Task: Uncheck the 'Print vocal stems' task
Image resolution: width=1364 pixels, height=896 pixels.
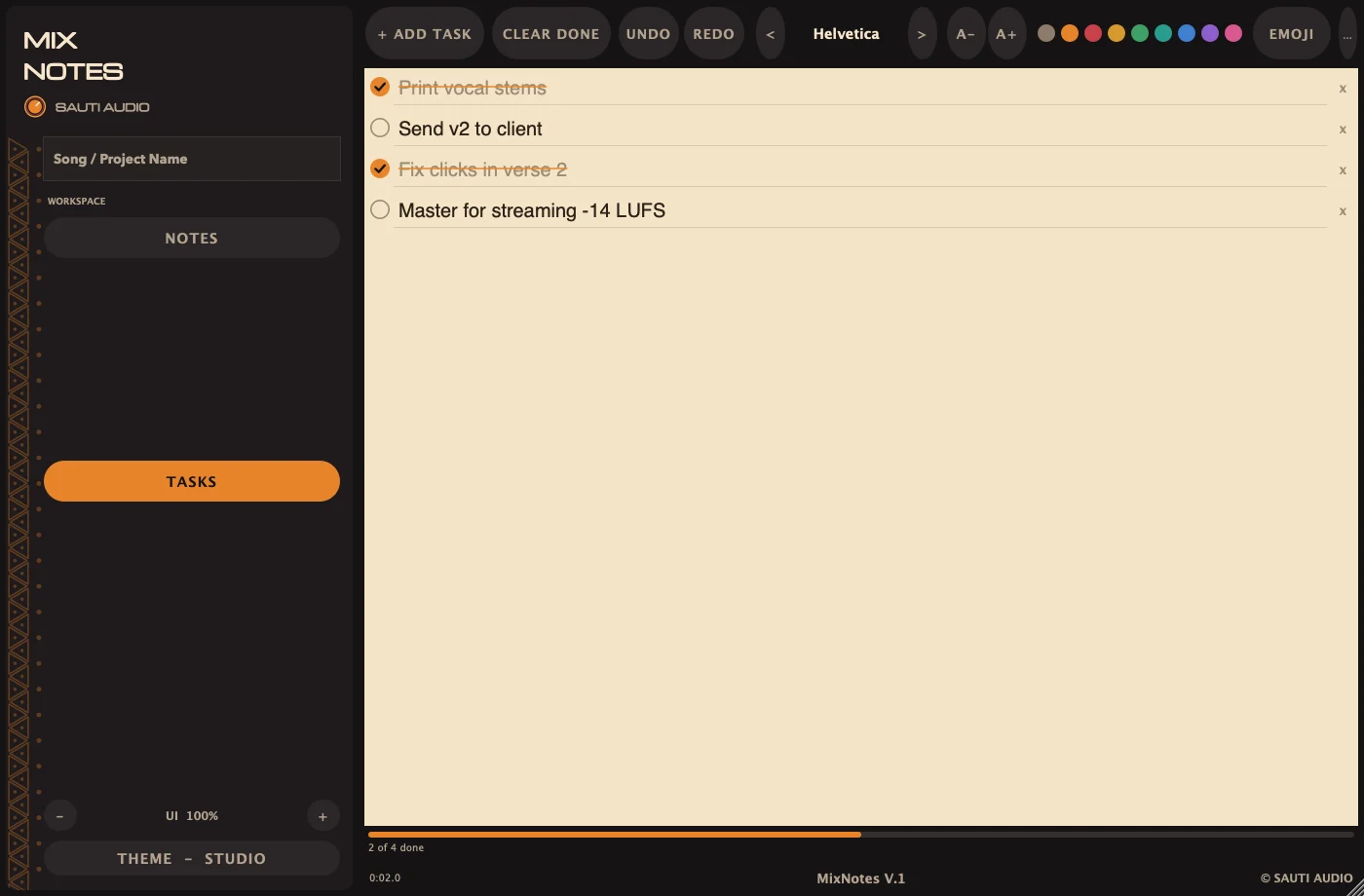Action: click(x=380, y=87)
